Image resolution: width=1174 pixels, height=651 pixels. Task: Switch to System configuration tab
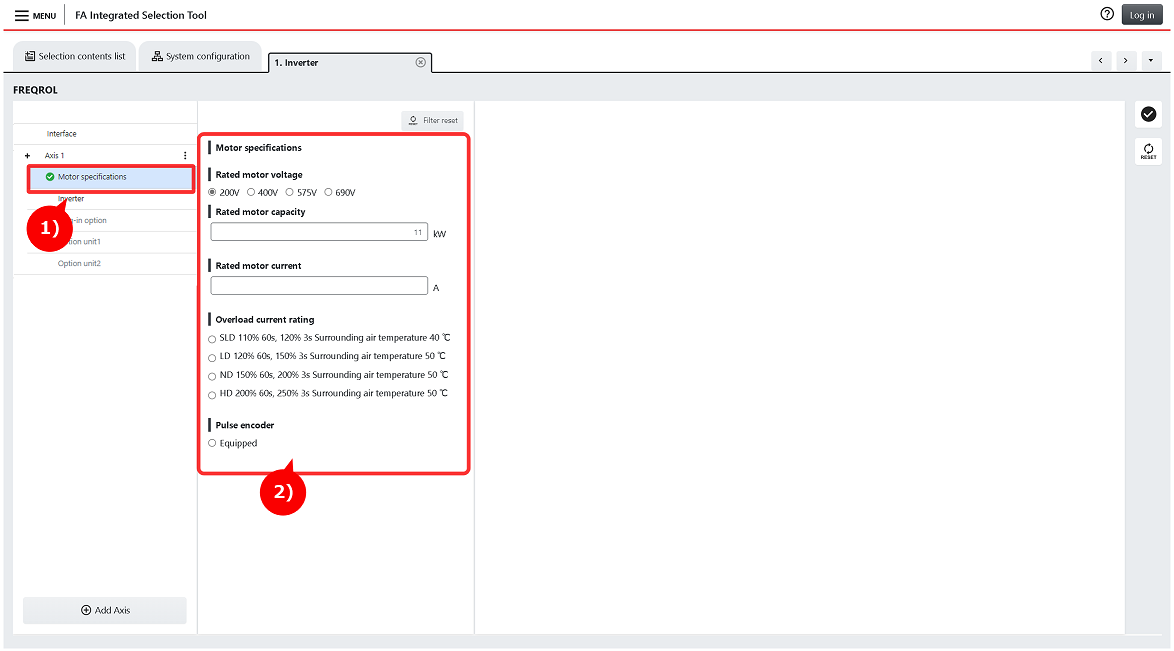(201, 56)
